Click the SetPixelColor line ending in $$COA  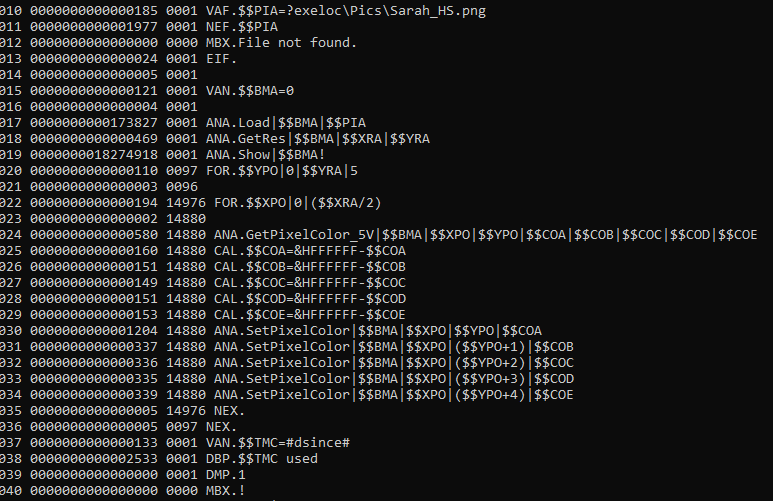point(378,331)
